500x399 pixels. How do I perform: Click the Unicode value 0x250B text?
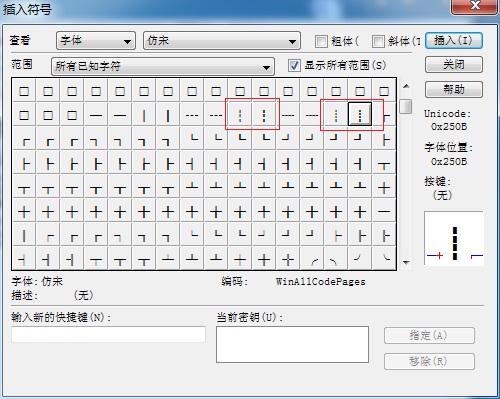pyautogui.click(x=449, y=127)
